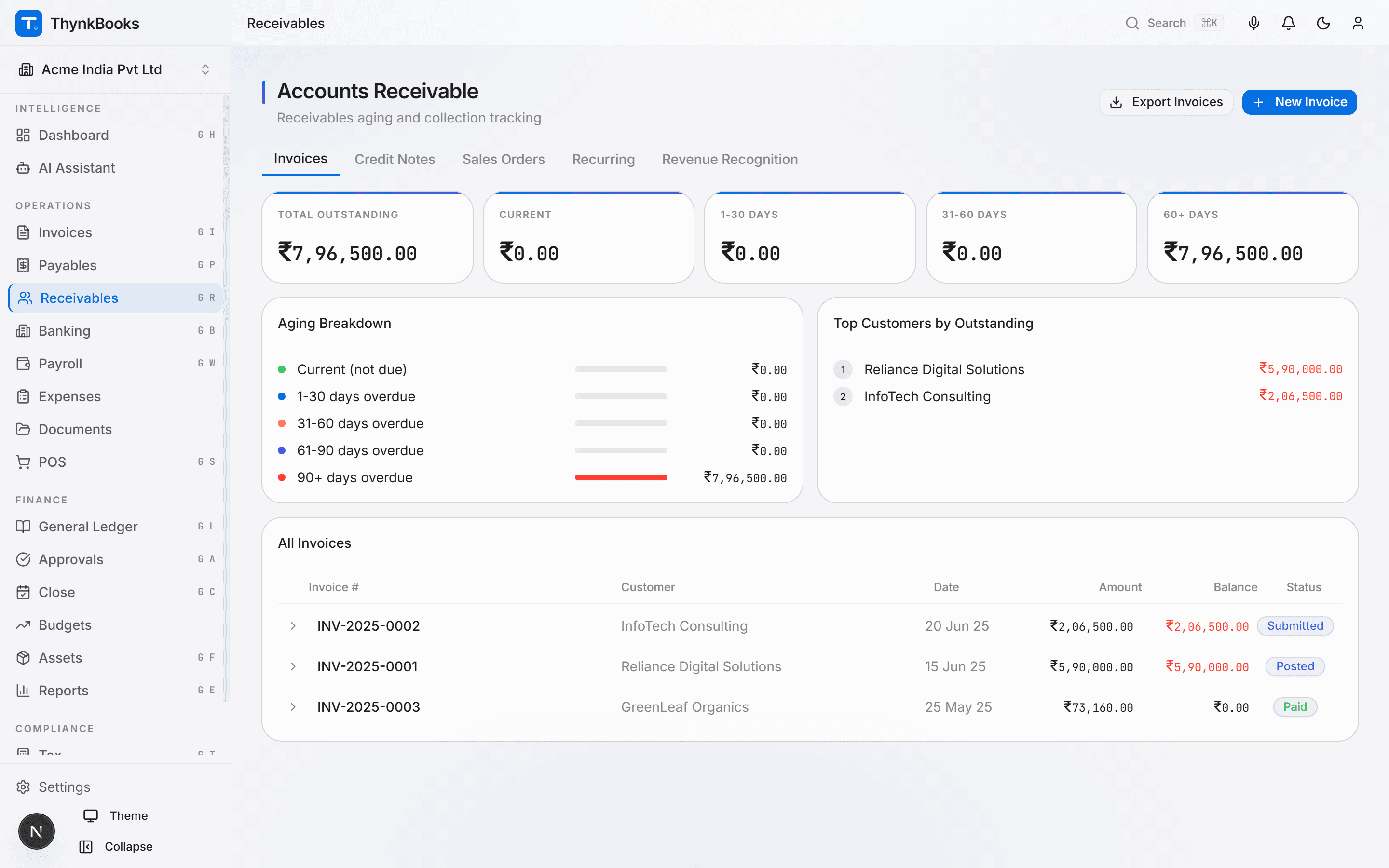The height and width of the screenshot is (868, 1389).
Task: Click the sidebar vertical scrollbar
Action: coord(226,399)
